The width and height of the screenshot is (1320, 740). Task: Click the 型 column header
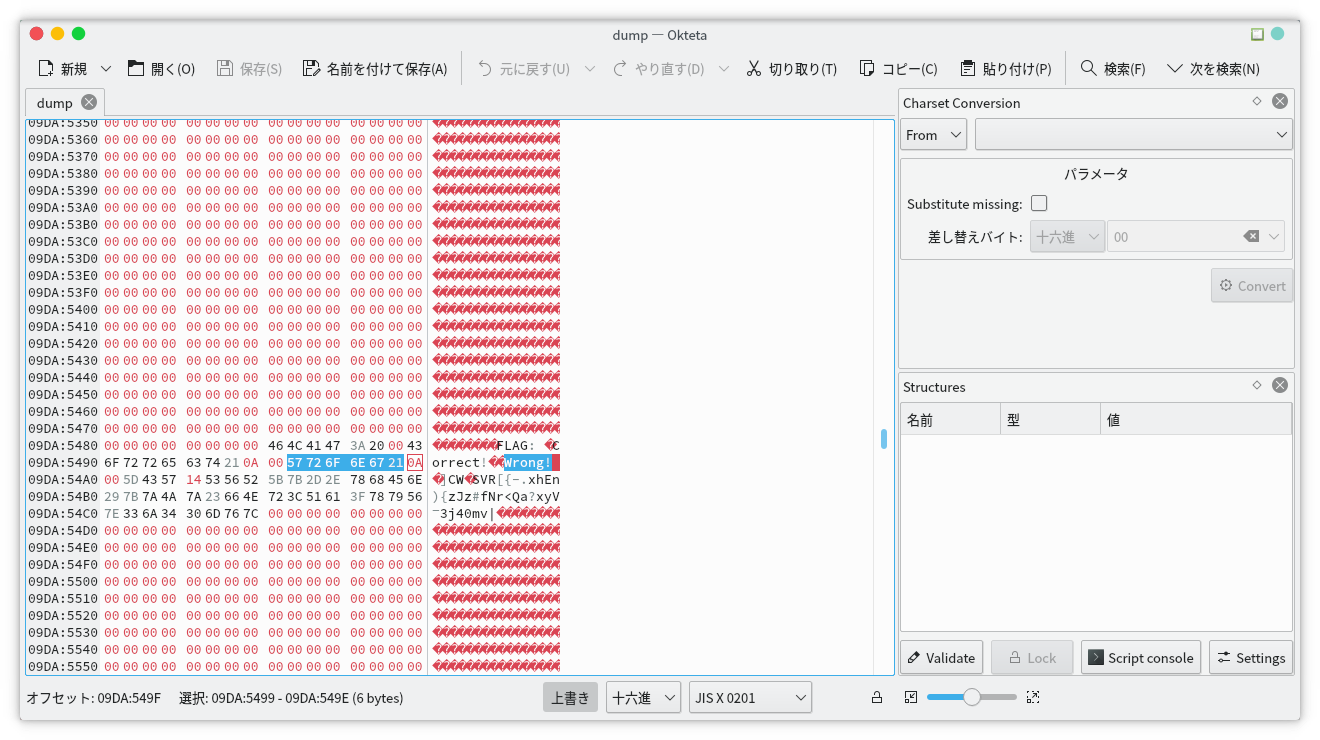coord(1050,419)
